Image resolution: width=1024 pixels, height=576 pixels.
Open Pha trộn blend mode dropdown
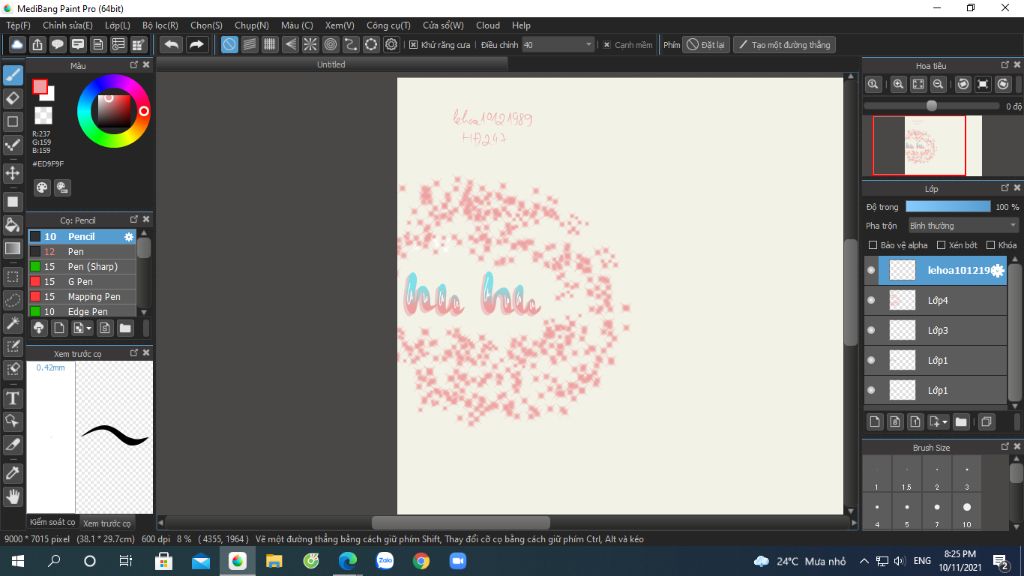(x=963, y=226)
